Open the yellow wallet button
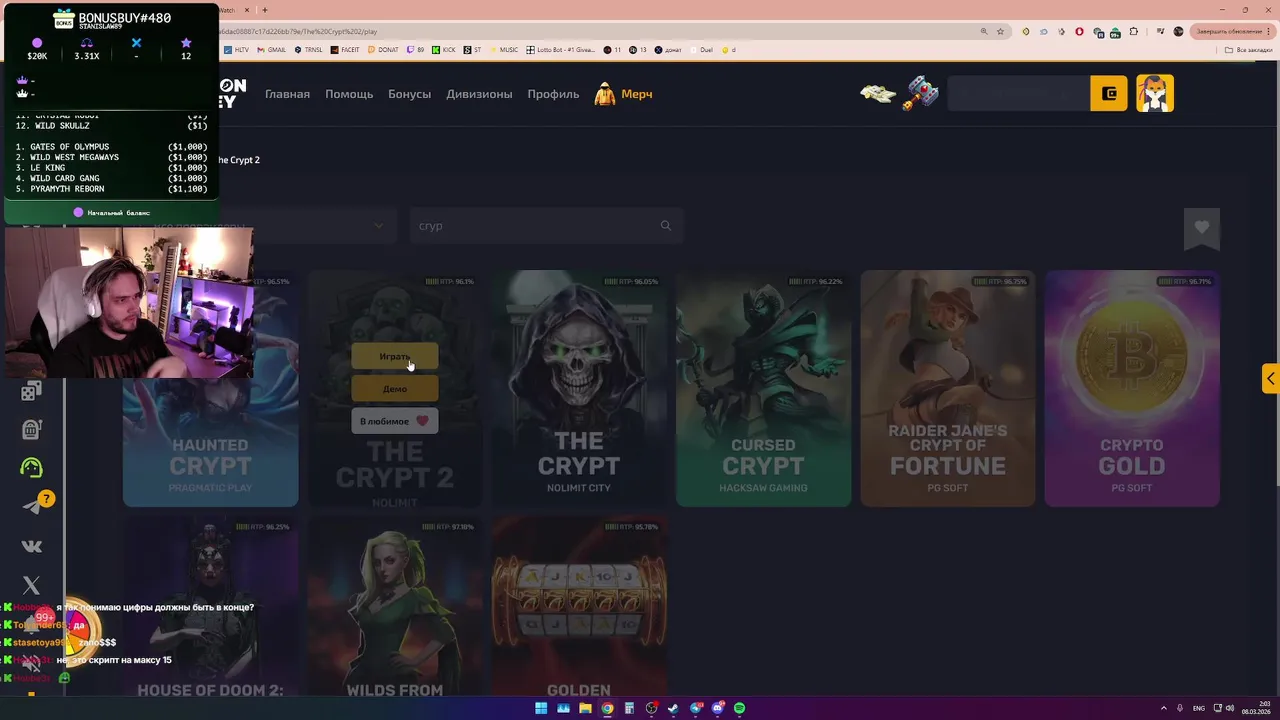Screen dimensions: 1280x720 [x=1108, y=93]
